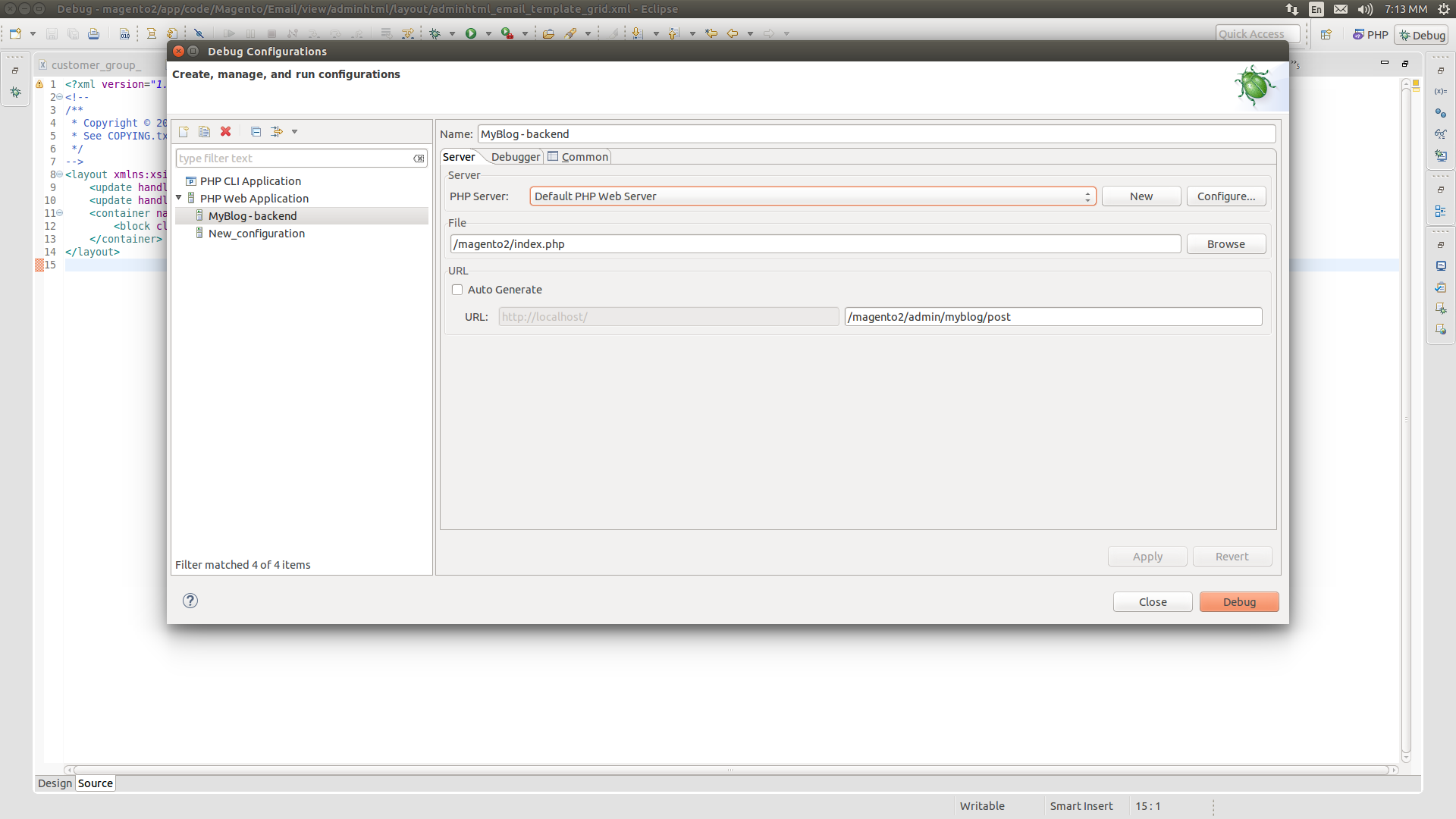
Task: Click the URL path field /magento2/admin/myblog/post
Action: point(1053,317)
